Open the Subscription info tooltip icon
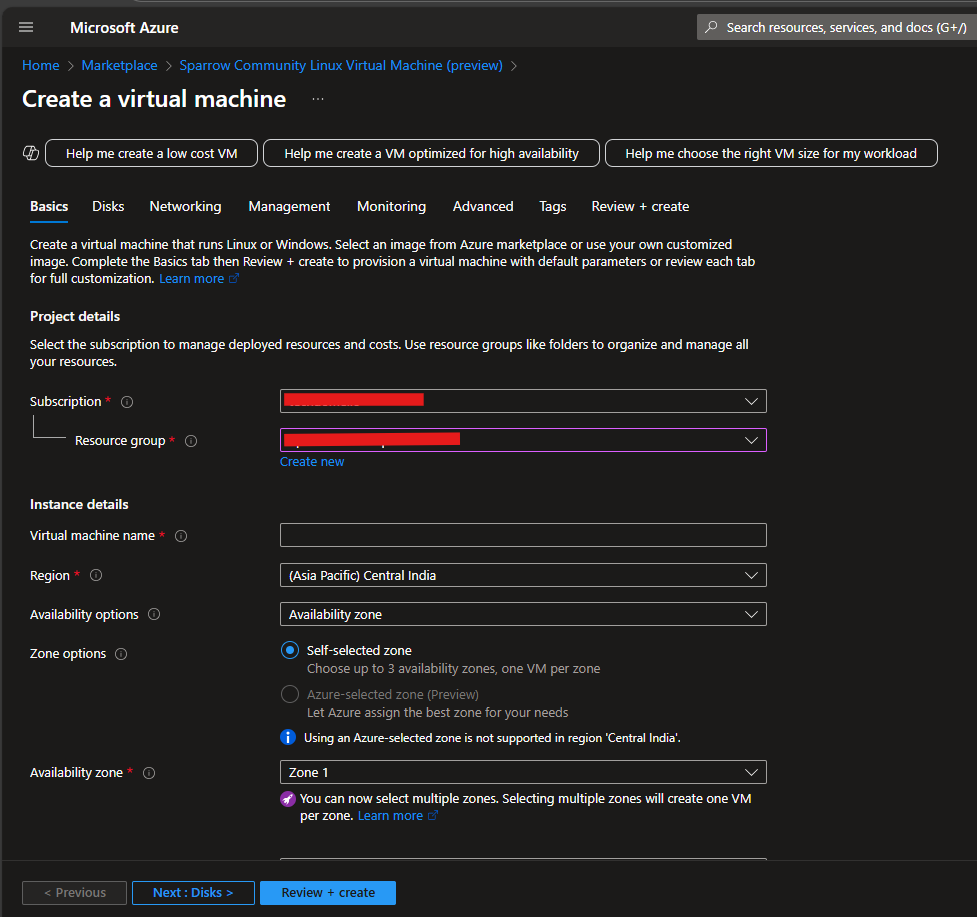 pos(126,402)
